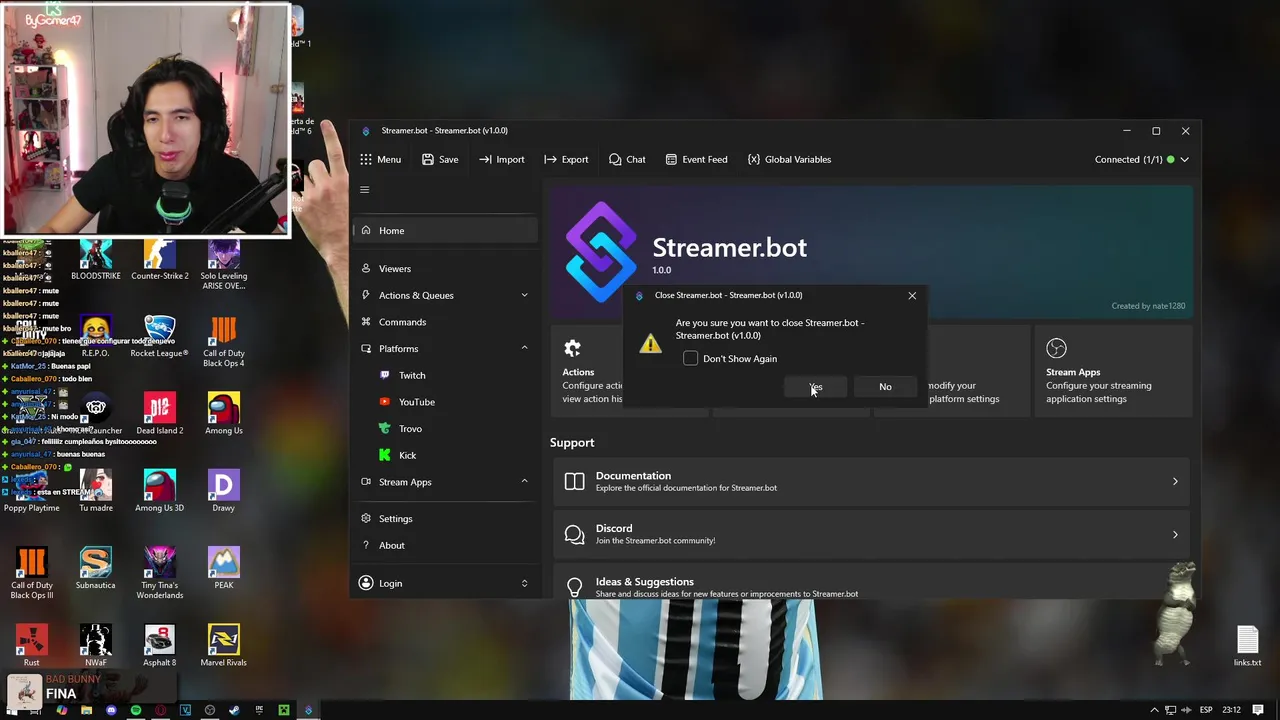Click the Spotify taskbar icon
The width and height of the screenshot is (1280, 720).
pyautogui.click(x=136, y=711)
